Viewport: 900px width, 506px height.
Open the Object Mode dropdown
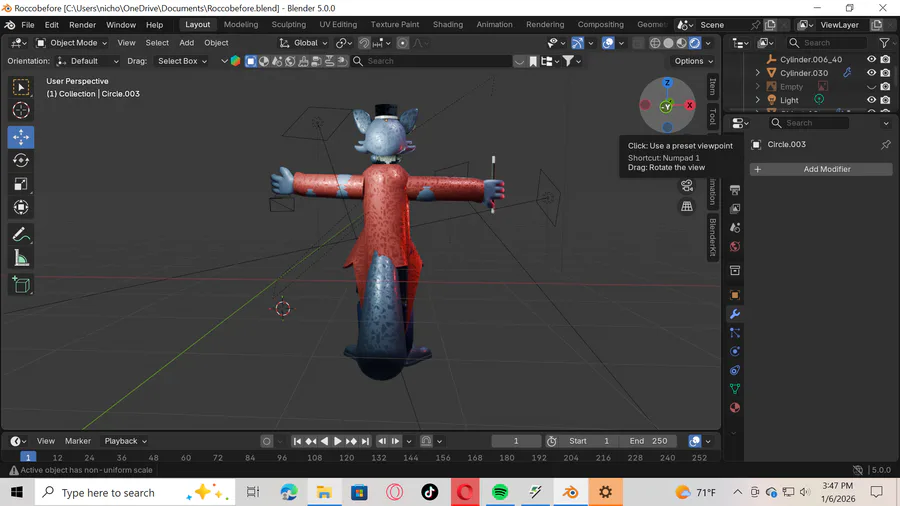tap(74, 43)
